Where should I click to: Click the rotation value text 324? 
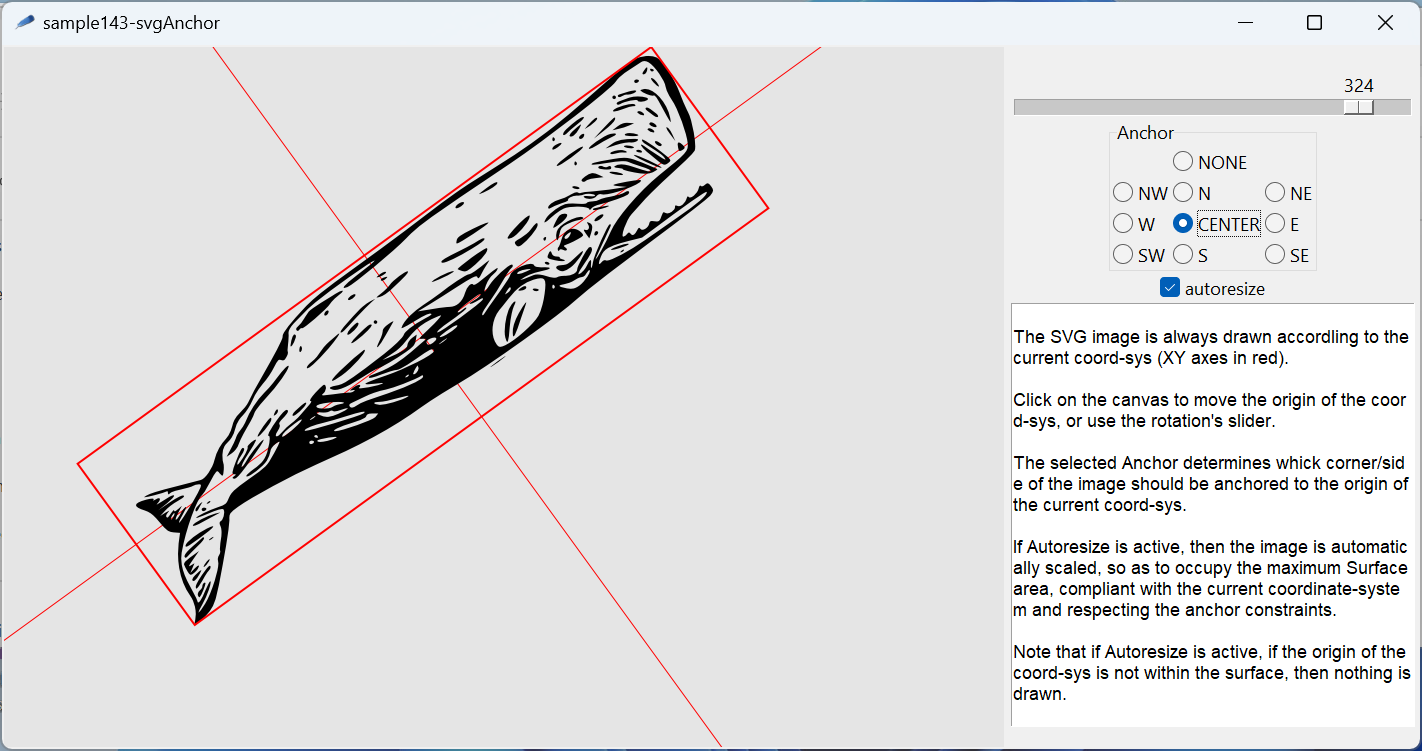1359,86
